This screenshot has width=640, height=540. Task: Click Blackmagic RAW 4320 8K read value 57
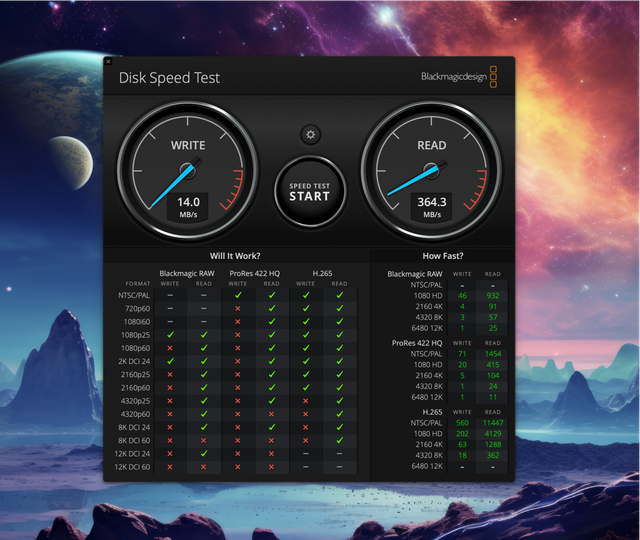(493, 317)
